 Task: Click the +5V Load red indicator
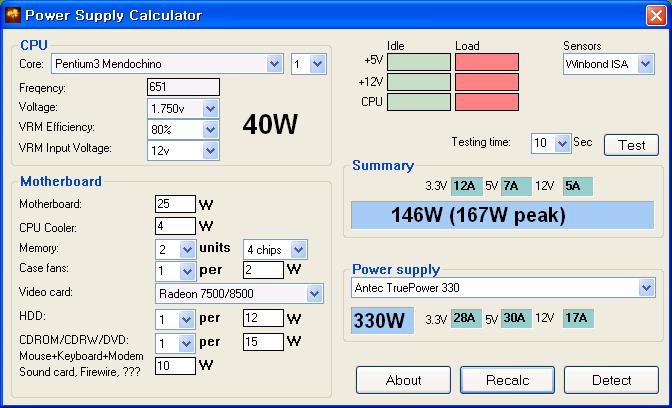click(487, 62)
